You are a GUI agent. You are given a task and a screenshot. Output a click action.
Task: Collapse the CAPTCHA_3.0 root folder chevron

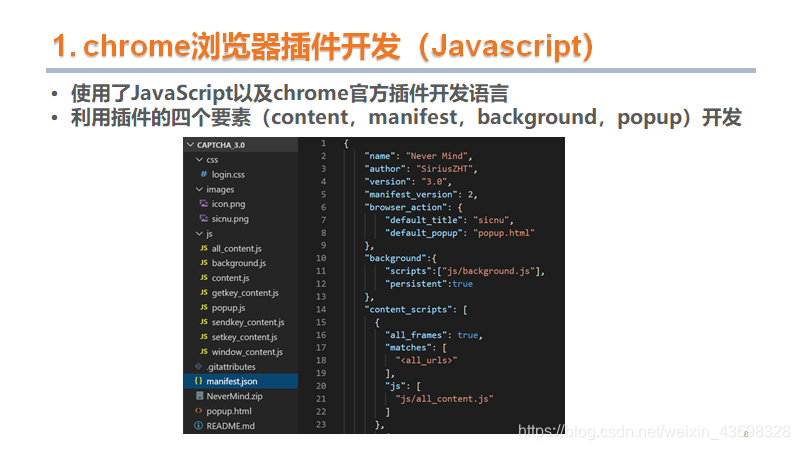[x=190, y=145]
